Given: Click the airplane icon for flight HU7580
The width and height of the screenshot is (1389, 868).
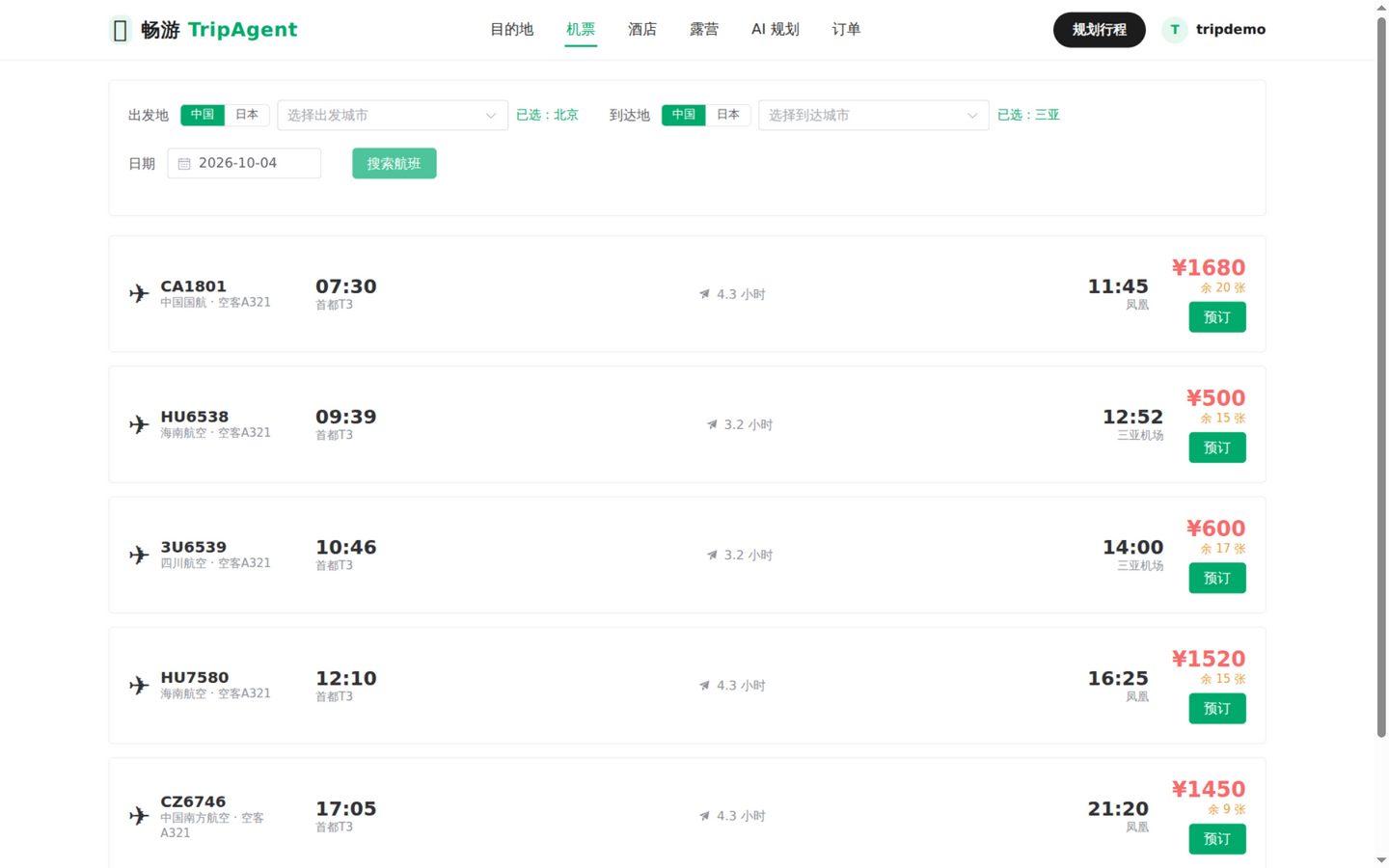Looking at the screenshot, I should coord(139,686).
